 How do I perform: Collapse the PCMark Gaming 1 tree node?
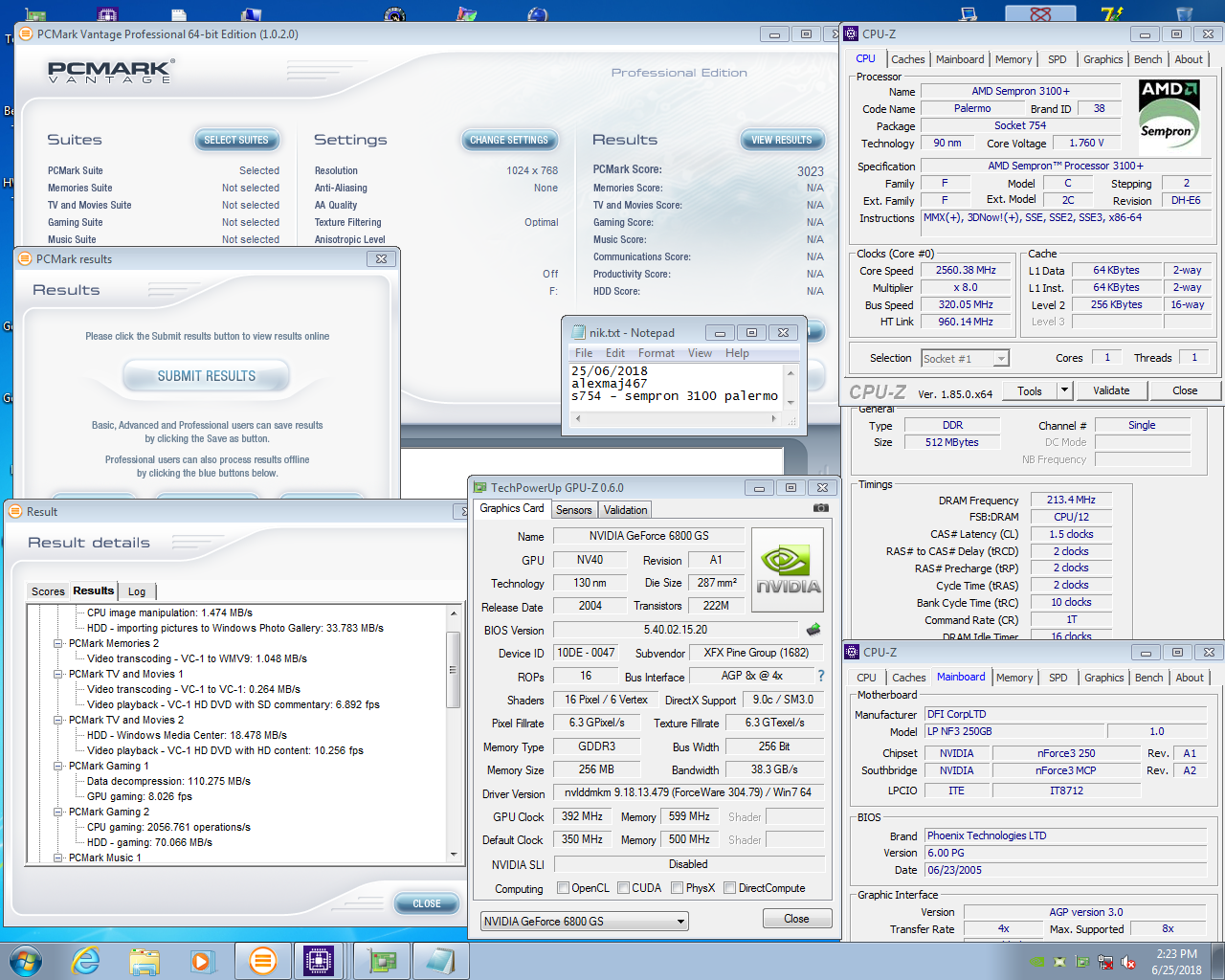[x=58, y=766]
